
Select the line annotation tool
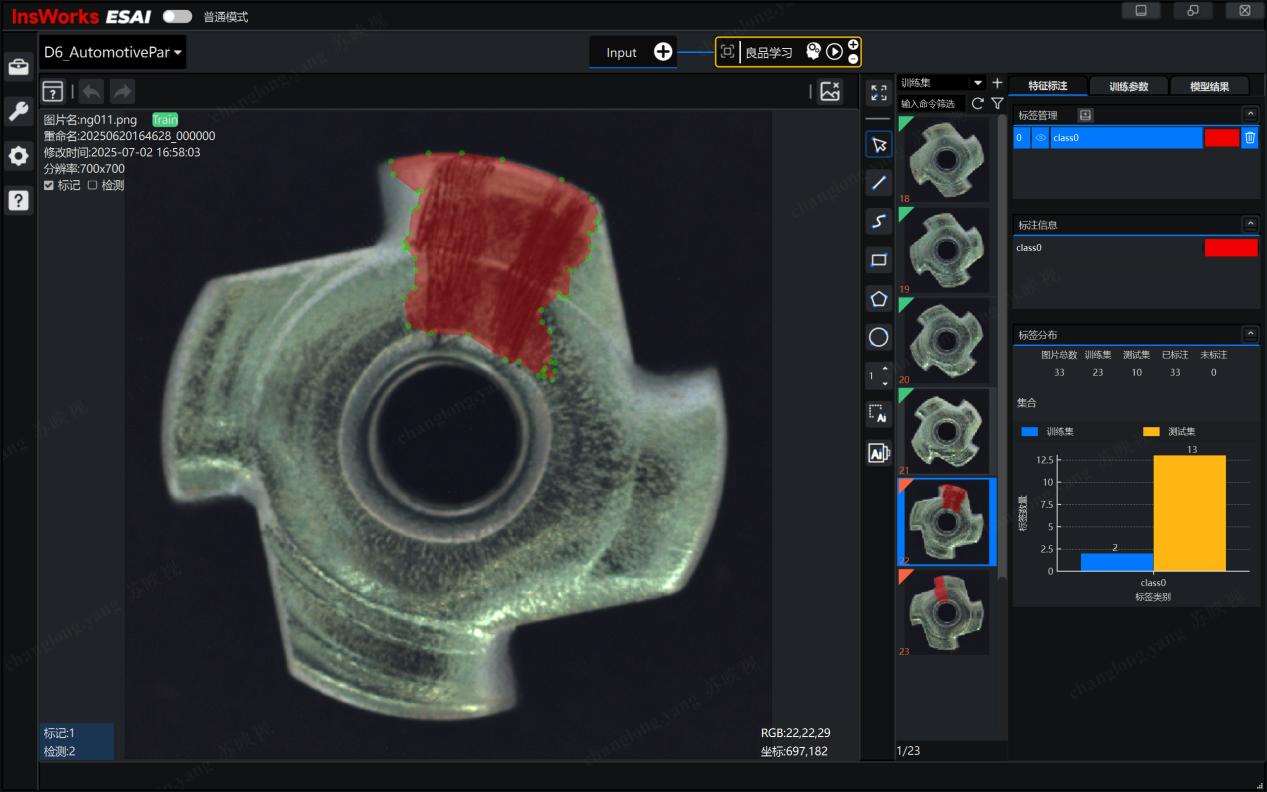[x=878, y=182]
